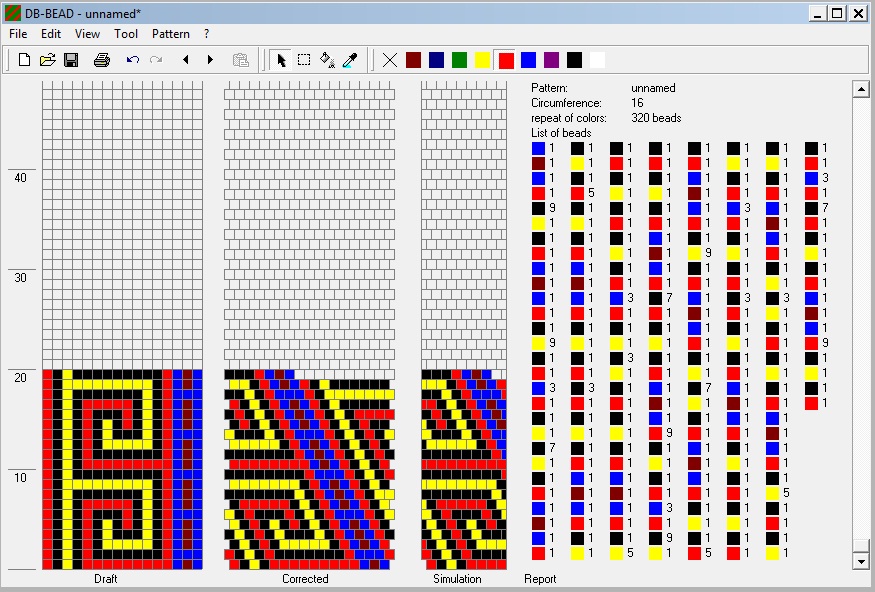Choose the white toolbar color

point(597,60)
